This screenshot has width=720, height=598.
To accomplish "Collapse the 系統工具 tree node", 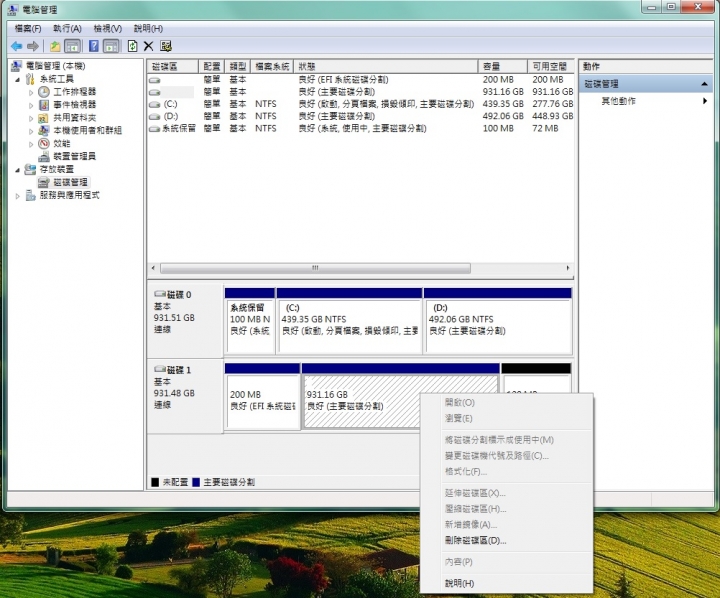I will coord(17,79).
